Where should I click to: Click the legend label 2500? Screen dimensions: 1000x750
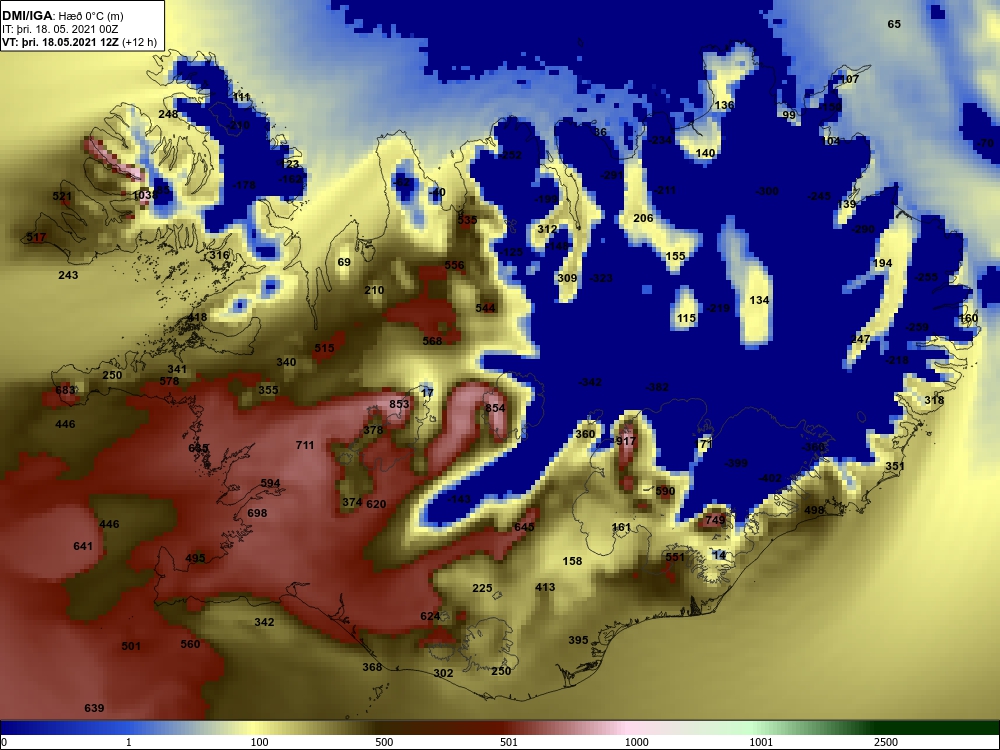[x=886, y=742]
